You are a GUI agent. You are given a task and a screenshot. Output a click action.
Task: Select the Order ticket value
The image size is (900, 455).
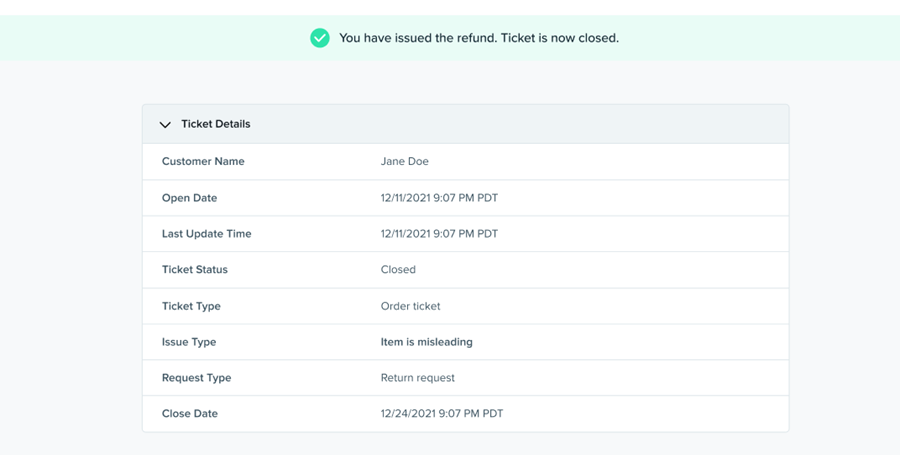pos(410,306)
